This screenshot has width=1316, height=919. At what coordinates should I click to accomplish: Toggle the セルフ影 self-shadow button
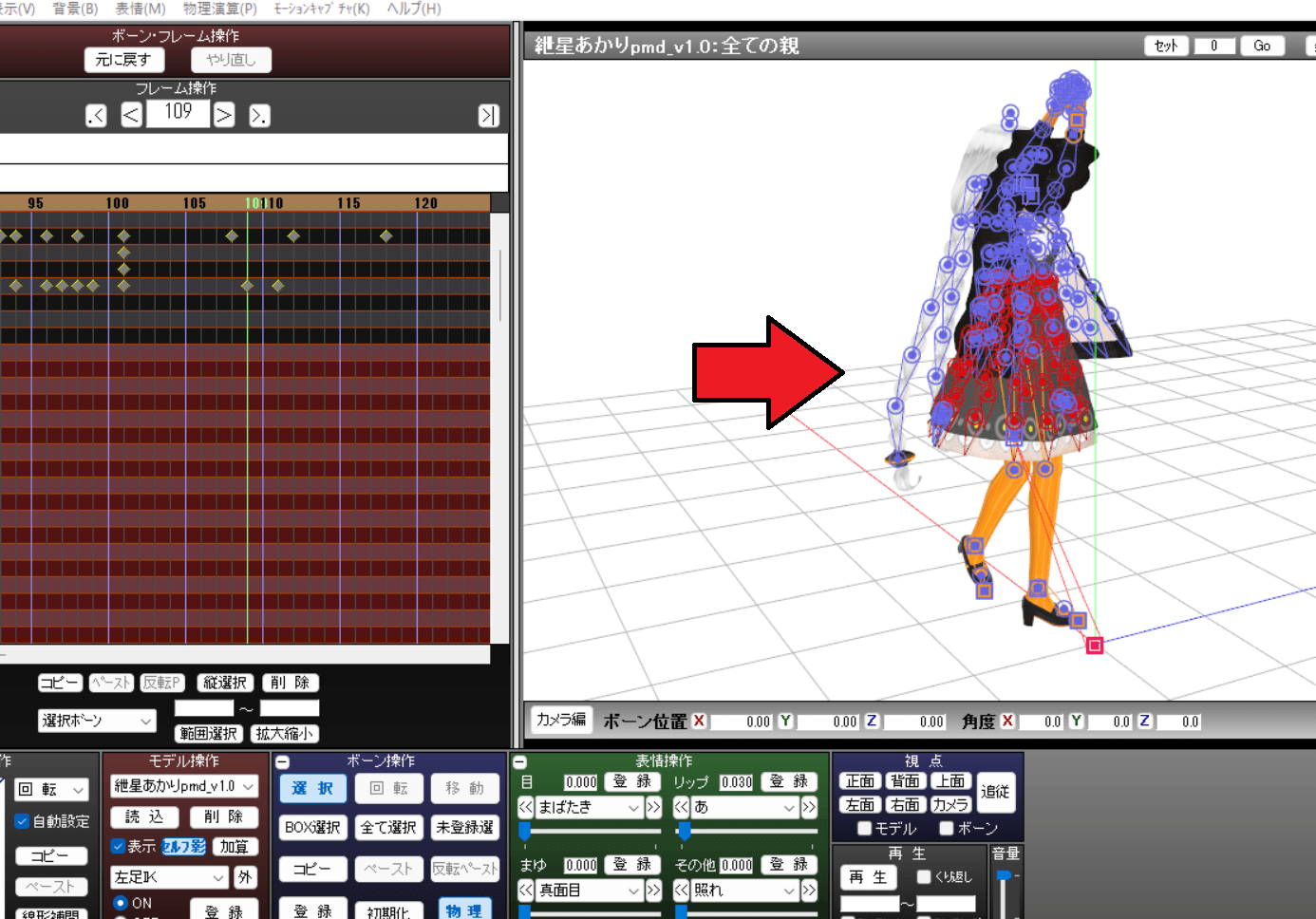(x=183, y=846)
